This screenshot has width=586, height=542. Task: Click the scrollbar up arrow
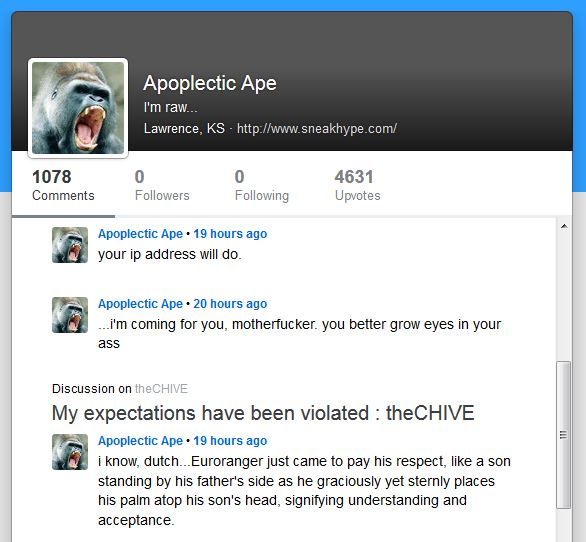(564, 226)
